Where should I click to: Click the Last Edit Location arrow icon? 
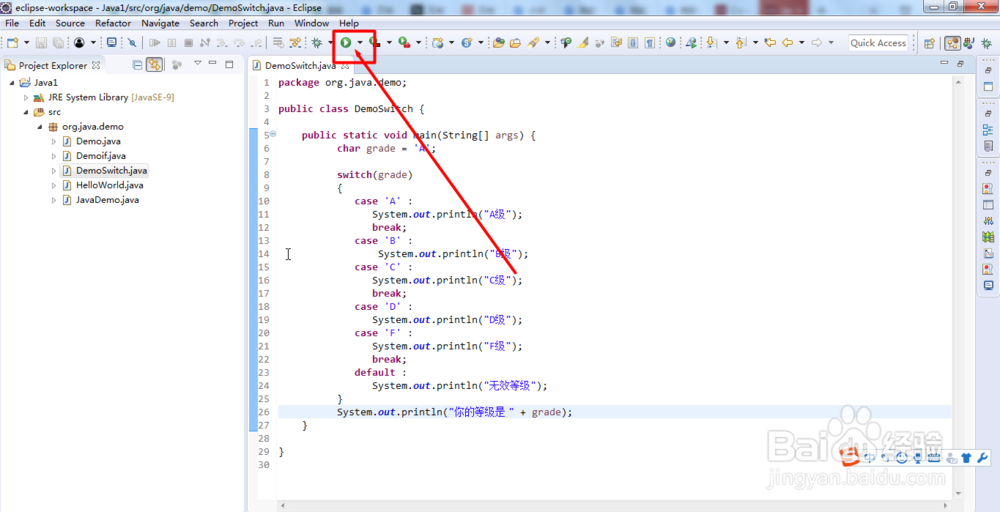[770, 43]
